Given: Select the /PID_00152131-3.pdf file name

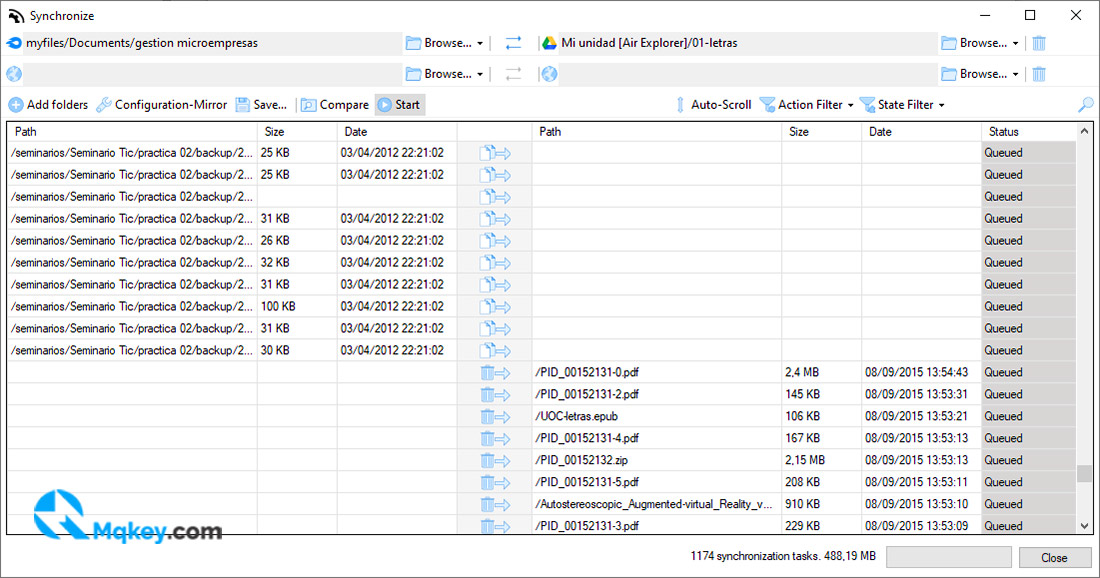Looking at the screenshot, I should (x=587, y=525).
